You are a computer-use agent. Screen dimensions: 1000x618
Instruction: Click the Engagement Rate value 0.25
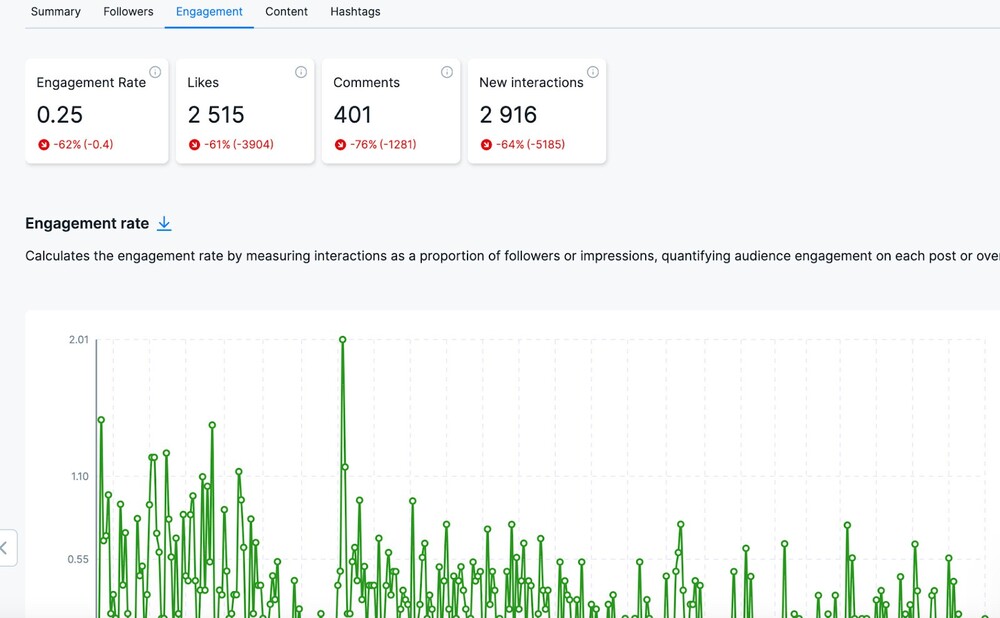coord(60,115)
